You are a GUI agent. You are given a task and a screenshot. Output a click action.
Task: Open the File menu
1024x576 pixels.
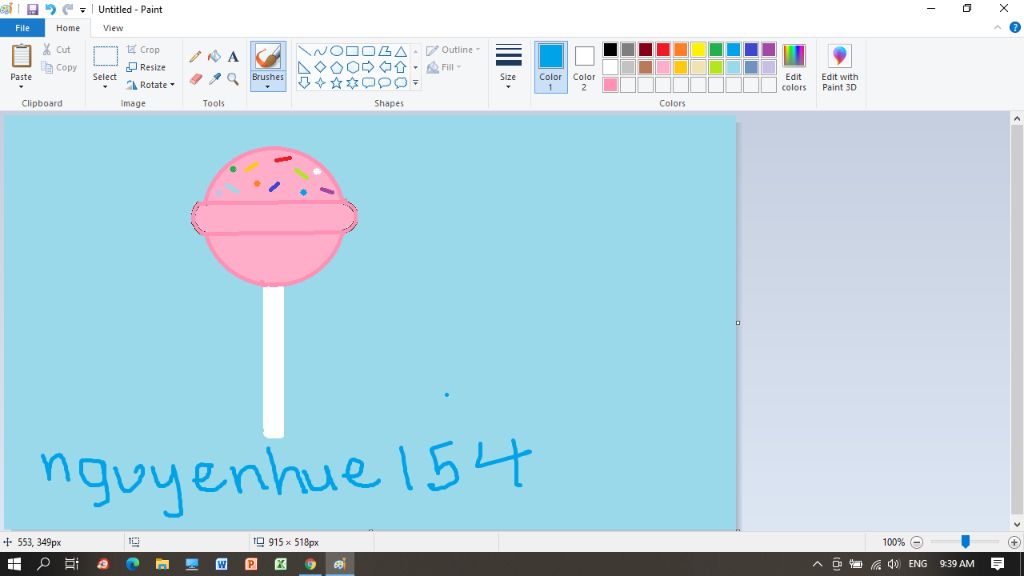click(x=22, y=28)
